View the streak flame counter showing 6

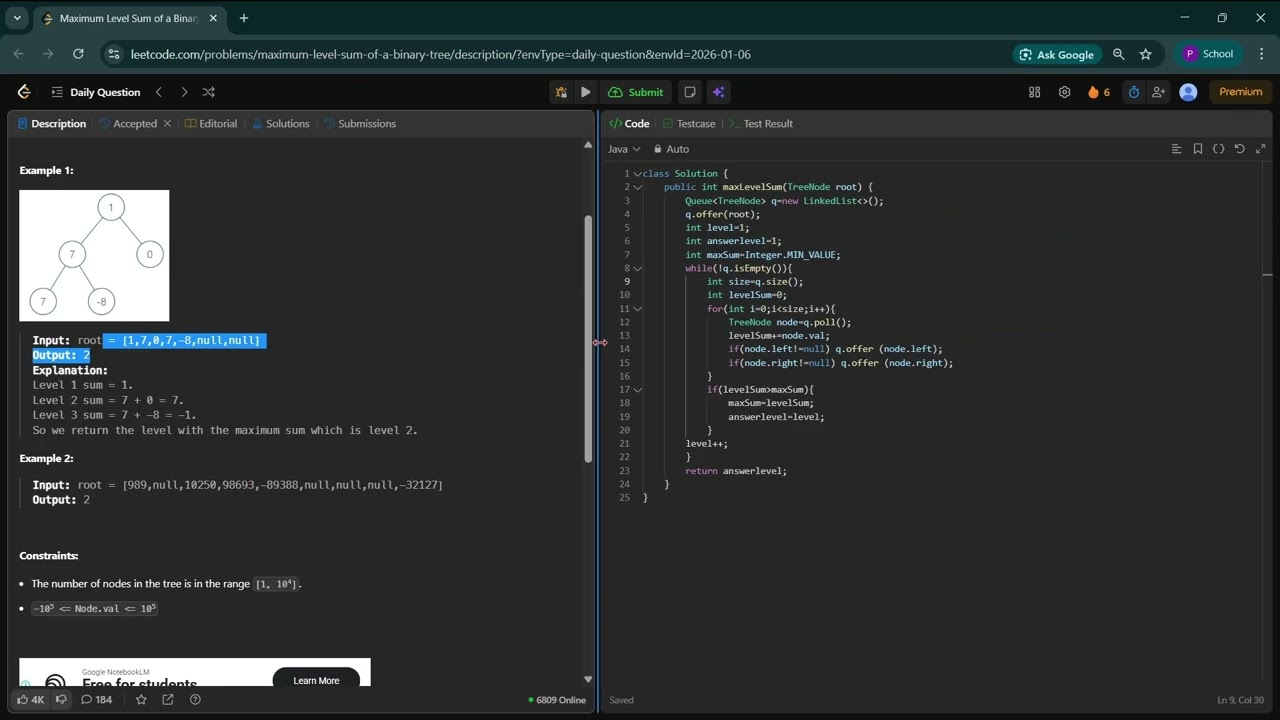(1099, 92)
